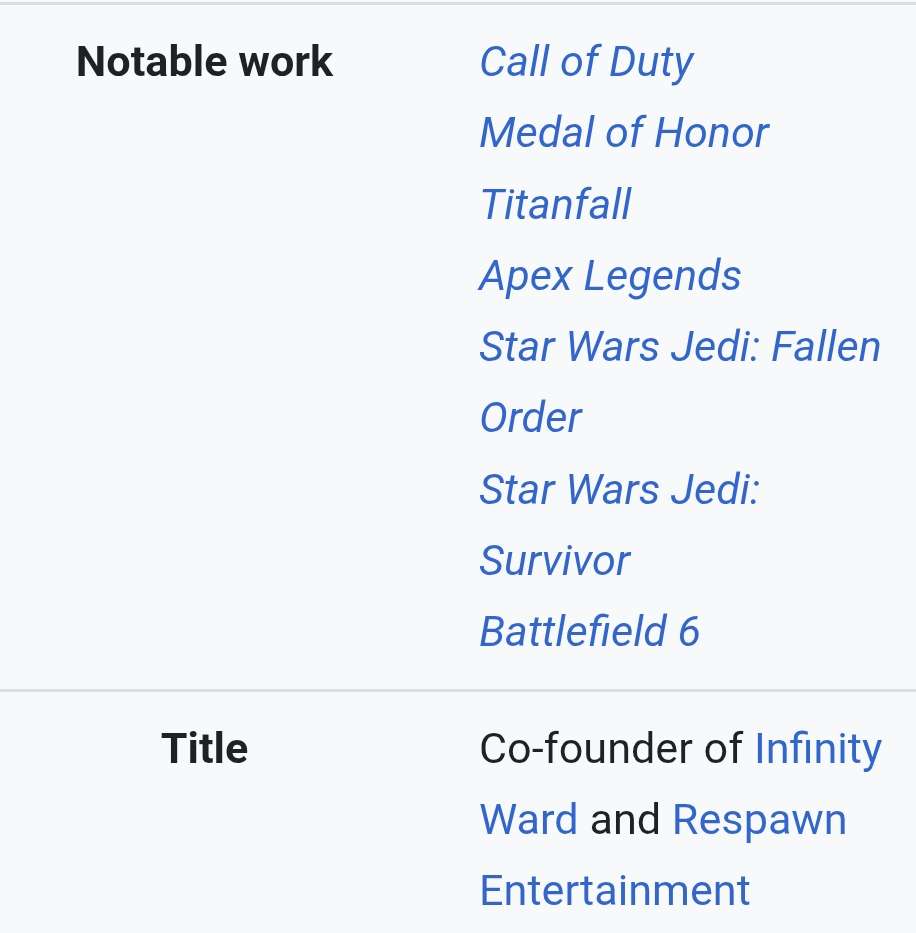Viewport: 916px width, 933px height.
Task: Click the word Order in Fallen Order link
Action: click(x=530, y=418)
